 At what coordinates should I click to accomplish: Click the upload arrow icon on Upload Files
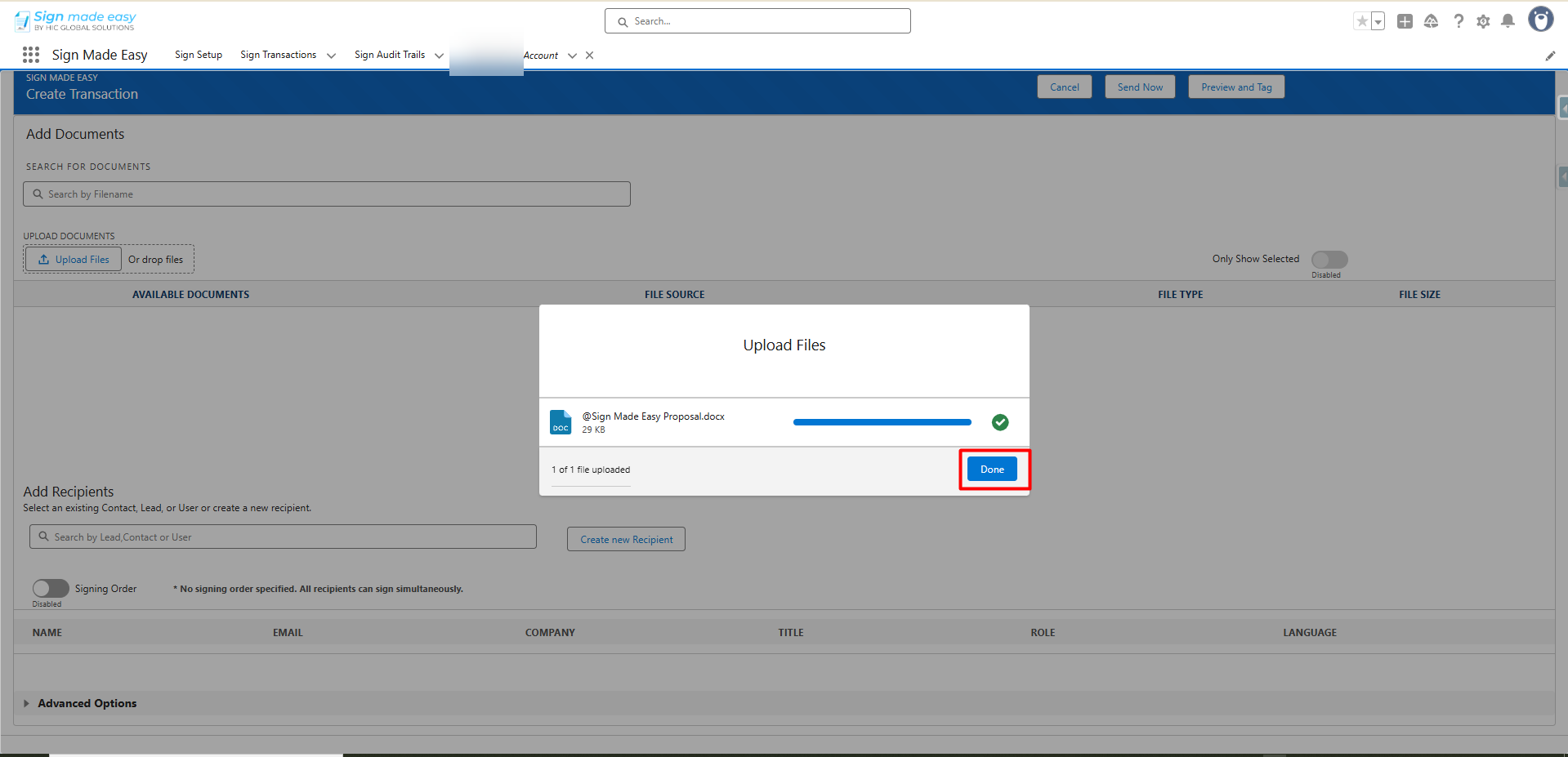(x=43, y=260)
